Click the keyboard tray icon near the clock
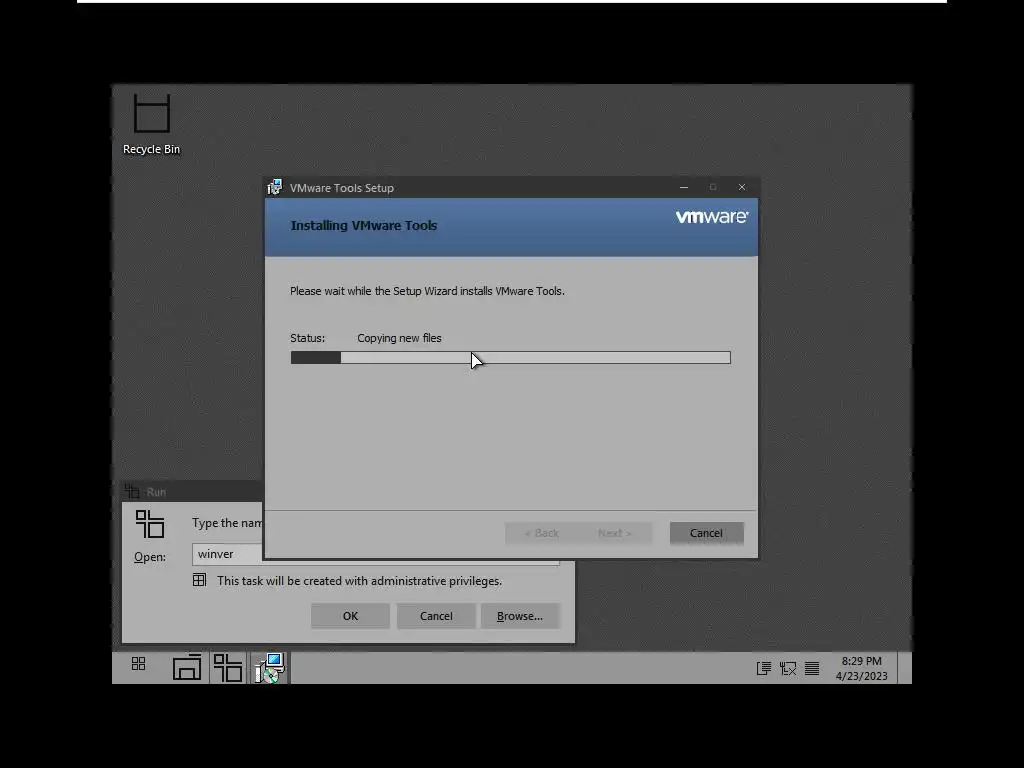The width and height of the screenshot is (1024, 768). click(x=812, y=668)
